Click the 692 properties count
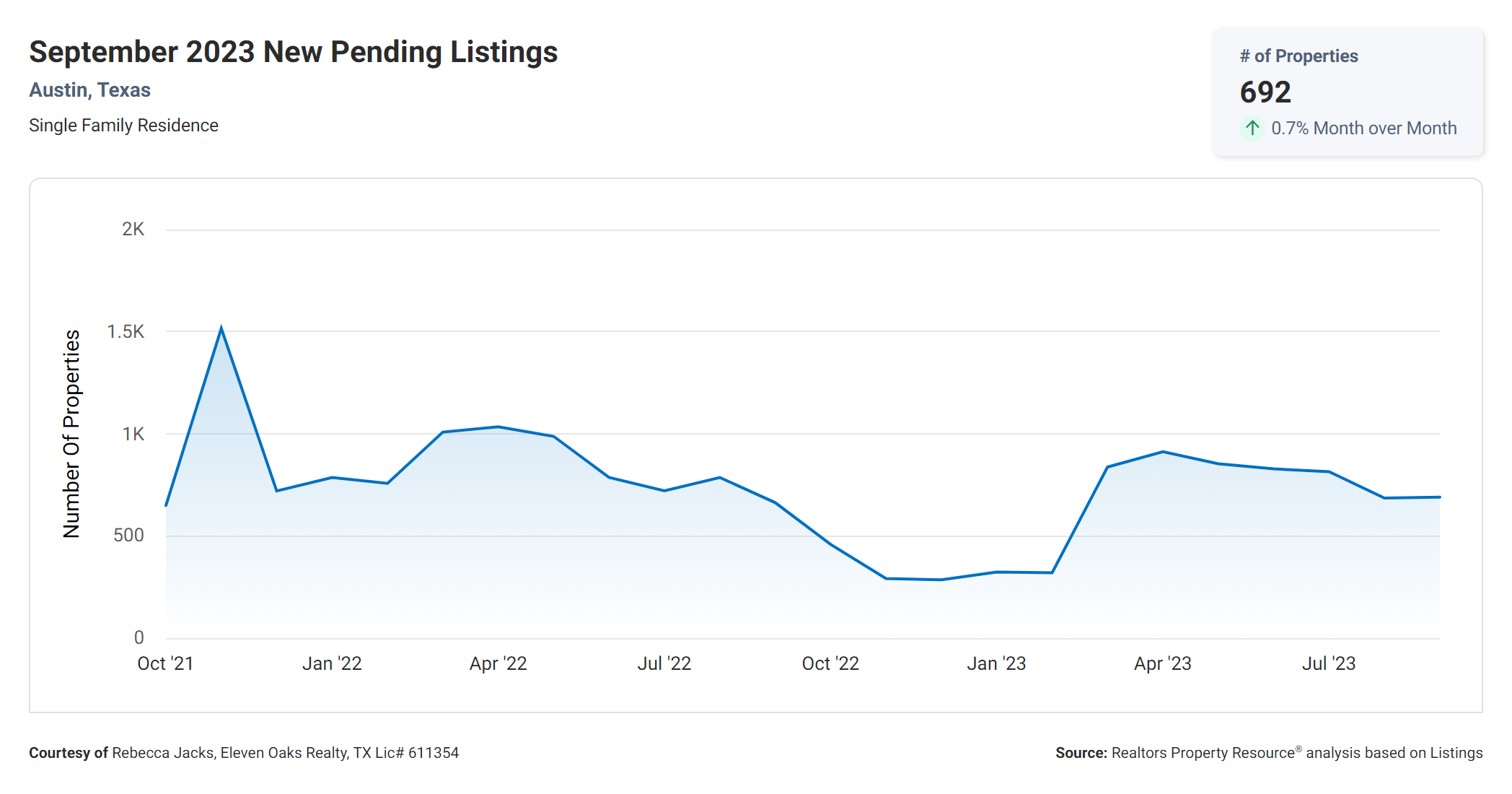Screen dimensions: 1512x794 [1265, 92]
